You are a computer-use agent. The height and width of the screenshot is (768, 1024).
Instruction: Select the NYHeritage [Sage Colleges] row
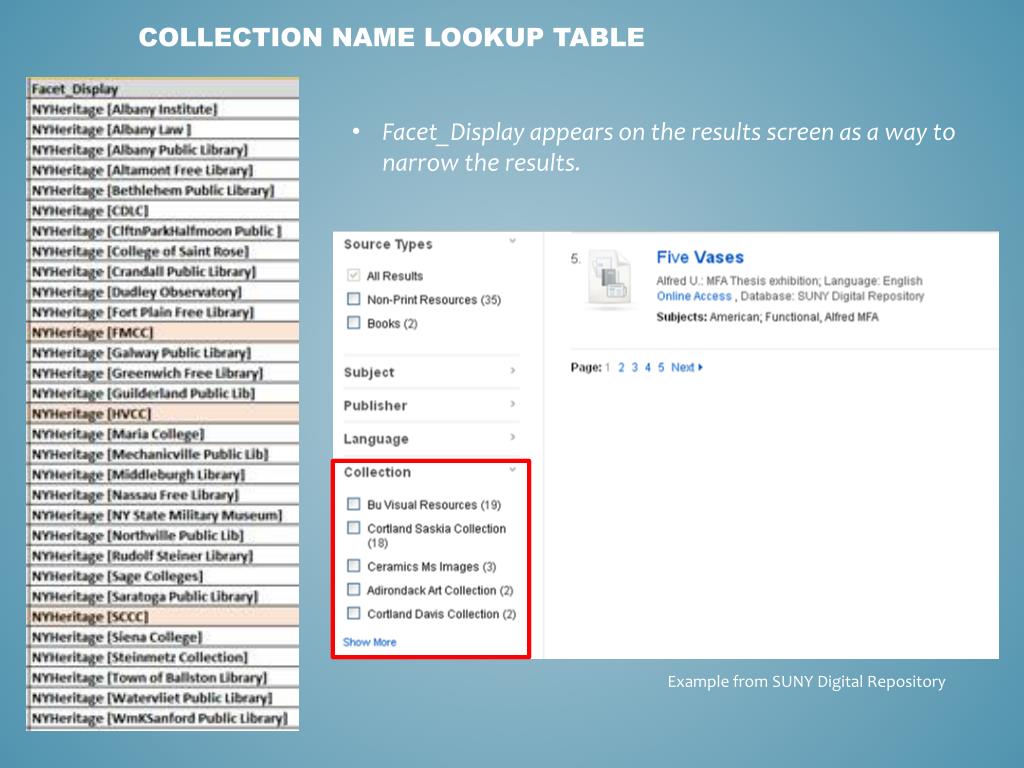pos(163,576)
